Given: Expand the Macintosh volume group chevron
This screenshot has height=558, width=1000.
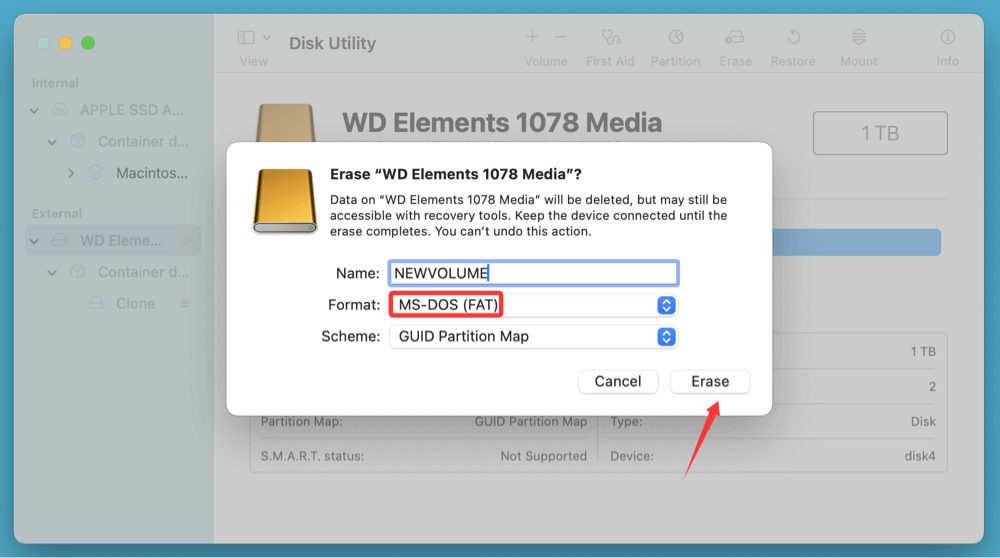Looking at the screenshot, I should coord(71,173).
